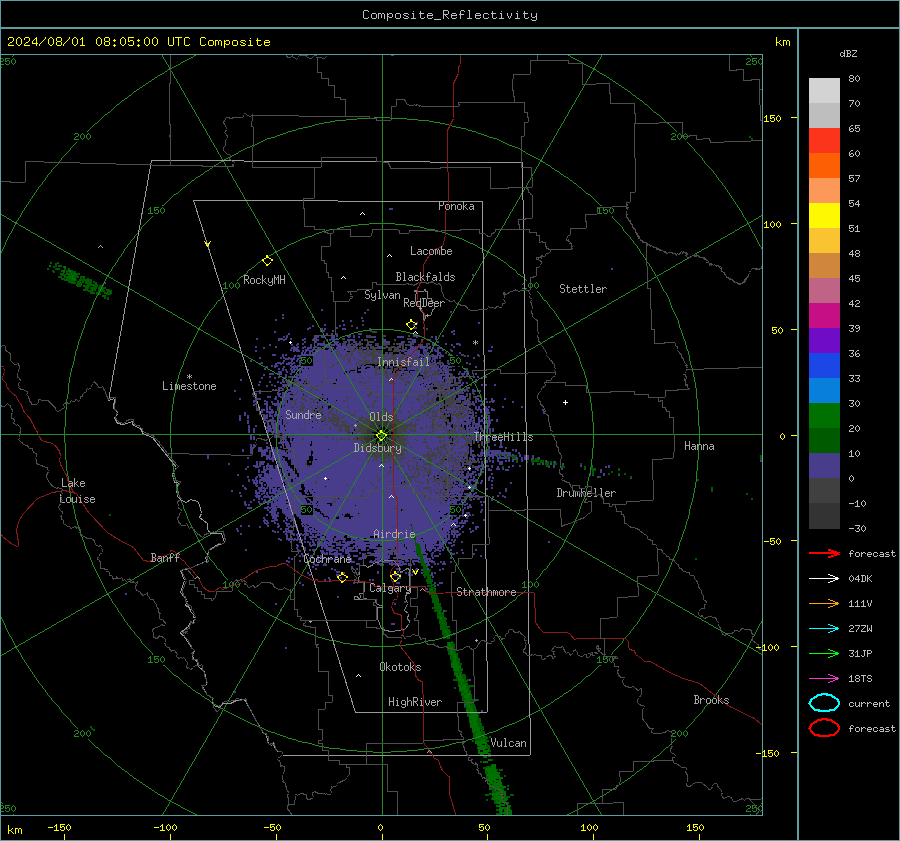Select the yellow diamond marker below Cochrane
Screen dimensions: 900x841
343,577
